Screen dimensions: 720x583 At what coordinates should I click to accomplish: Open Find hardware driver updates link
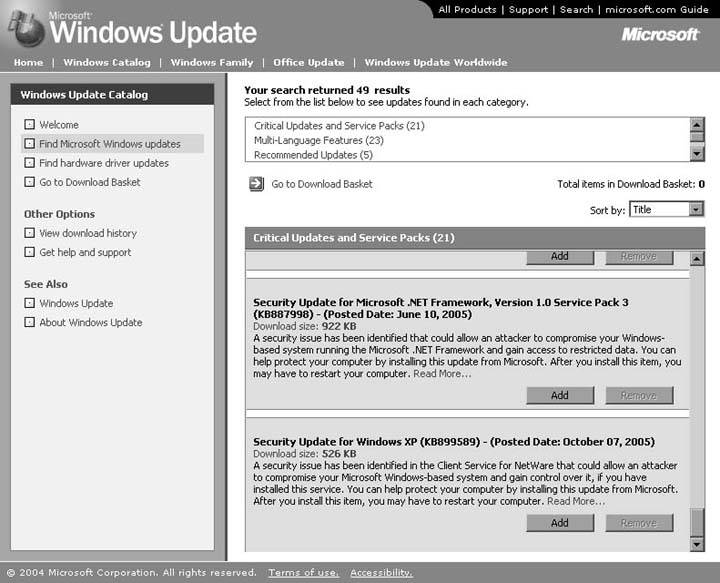[104, 163]
